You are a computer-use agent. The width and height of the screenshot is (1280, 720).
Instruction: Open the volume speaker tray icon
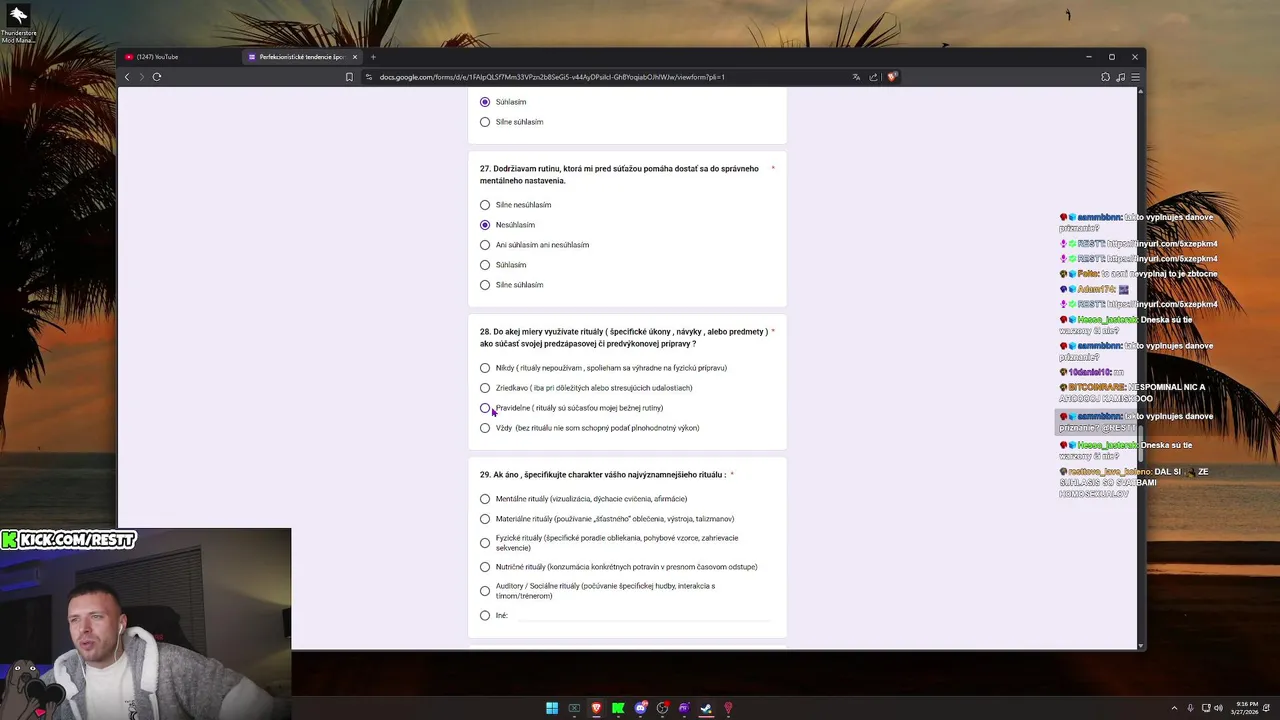click(x=1218, y=708)
